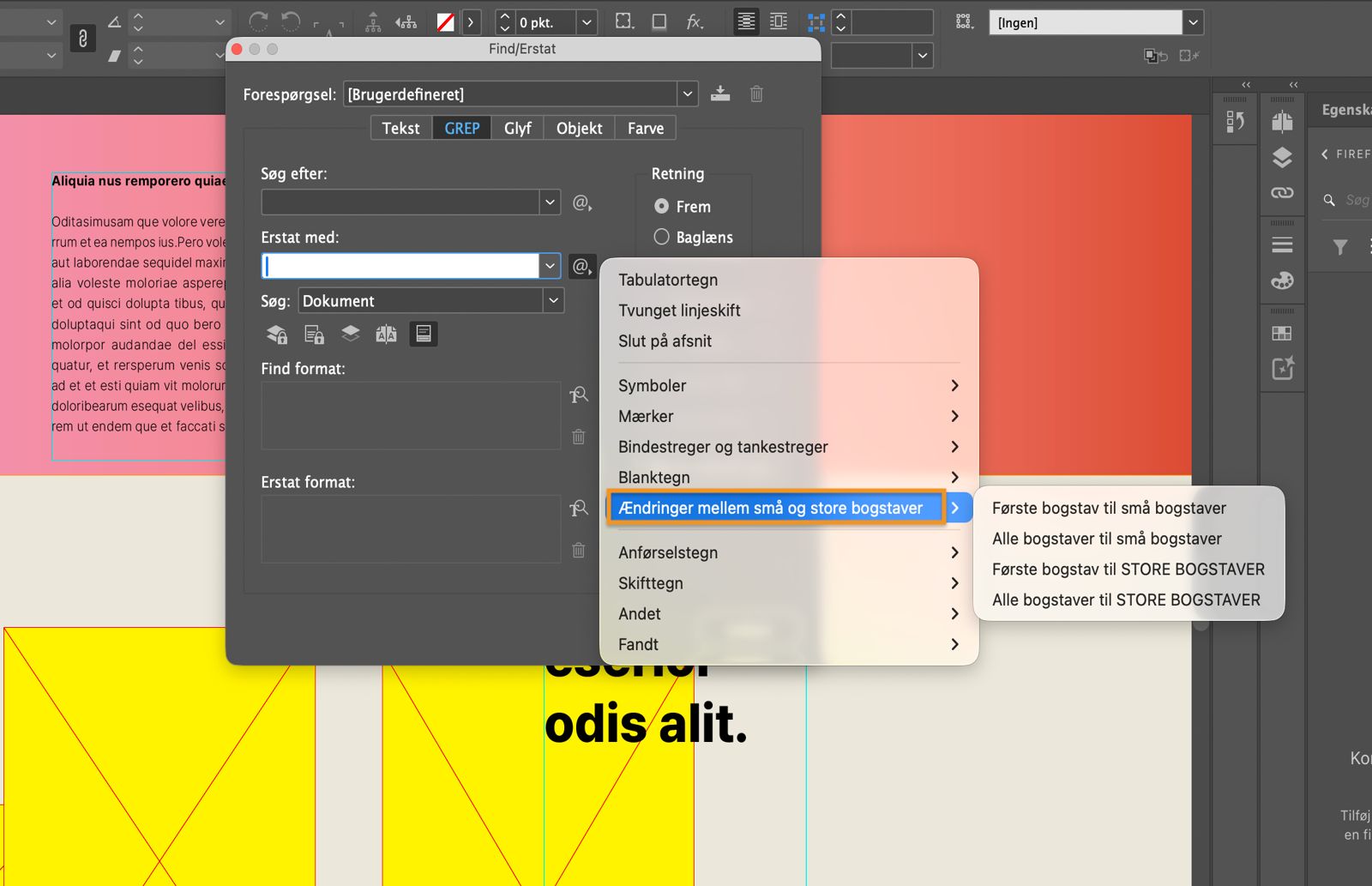1372x886 pixels.
Task: Click into the Erstat med text field
Action: pyautogui.click(x=400, y=266)
